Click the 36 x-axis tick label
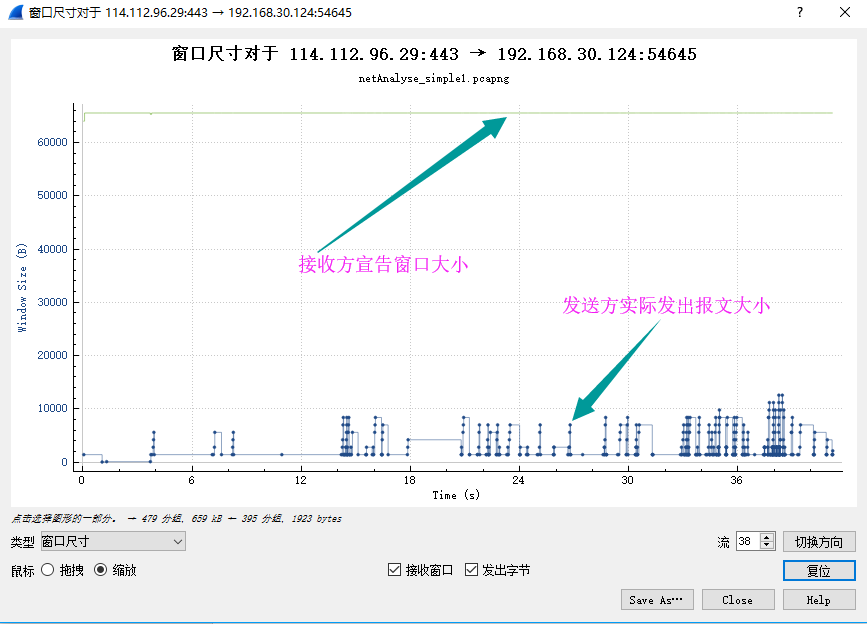The width and height of the screenshot is (867, 624). pyautogui.click(x=736, y=480)
